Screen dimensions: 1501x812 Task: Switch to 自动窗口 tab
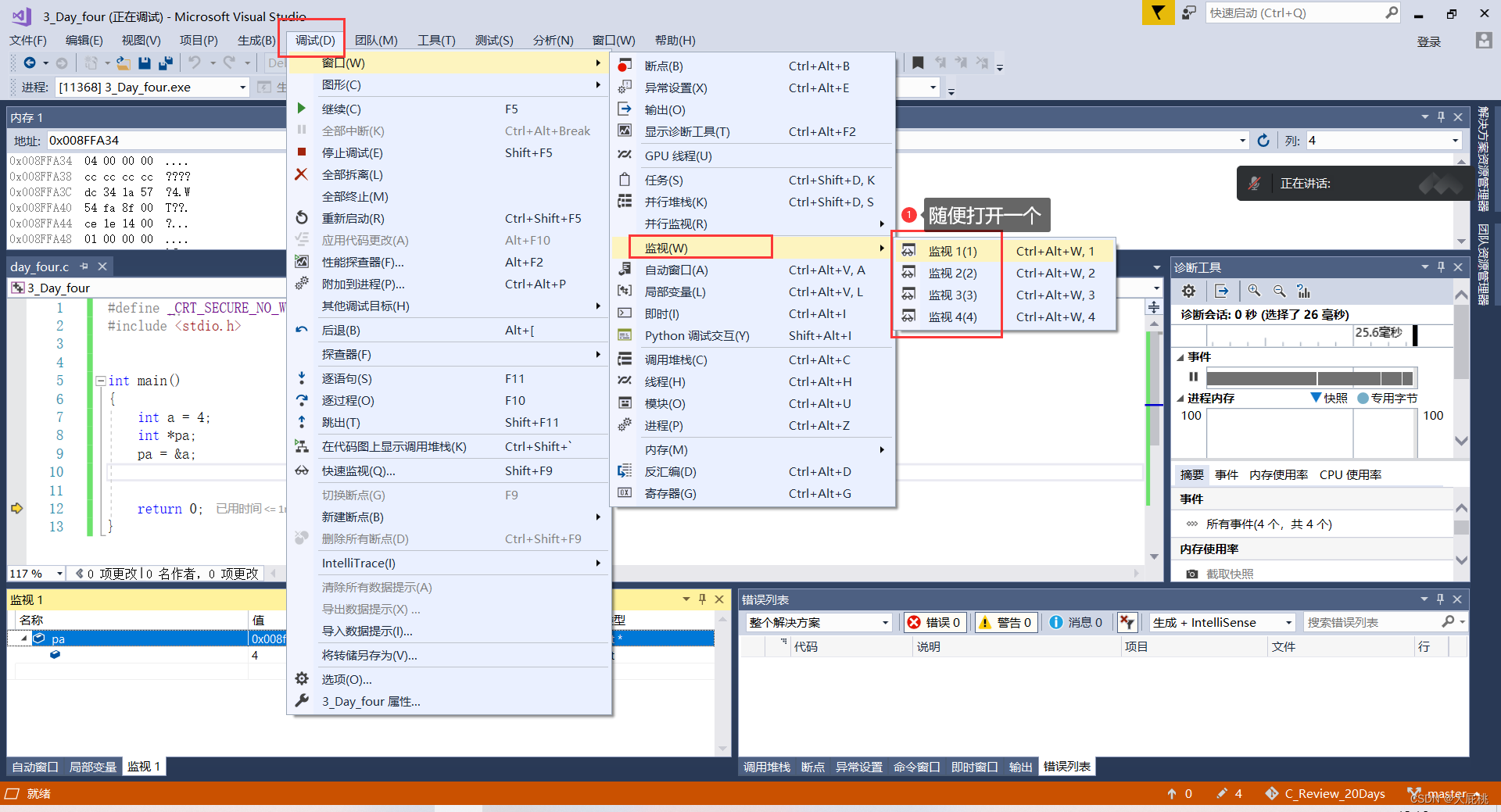point(35,767)
